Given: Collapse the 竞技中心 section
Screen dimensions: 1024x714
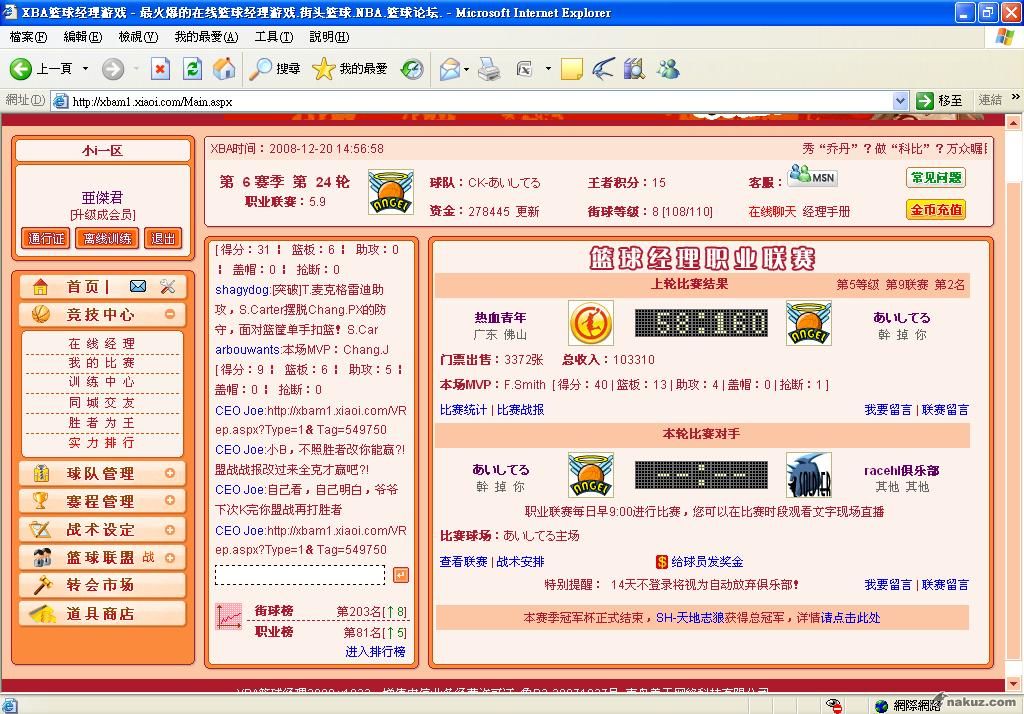Looking at the screenshot, I should pyautogui.click(x=170, y=314).
